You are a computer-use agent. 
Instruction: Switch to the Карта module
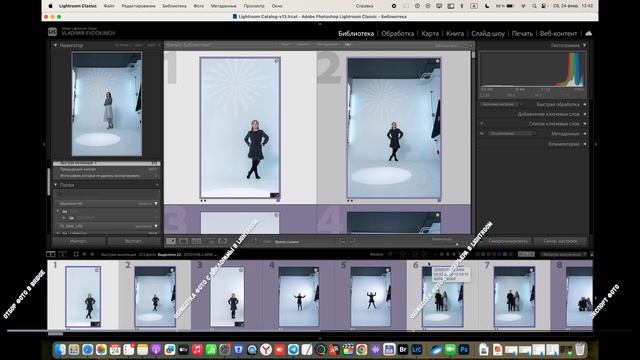(430, 33)
